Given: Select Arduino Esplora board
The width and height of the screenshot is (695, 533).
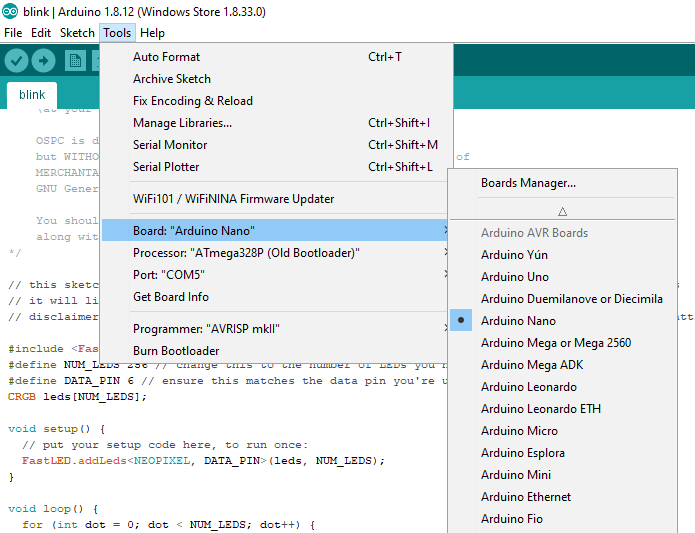Looking at the screenshot, I should (x=563, y=453).
